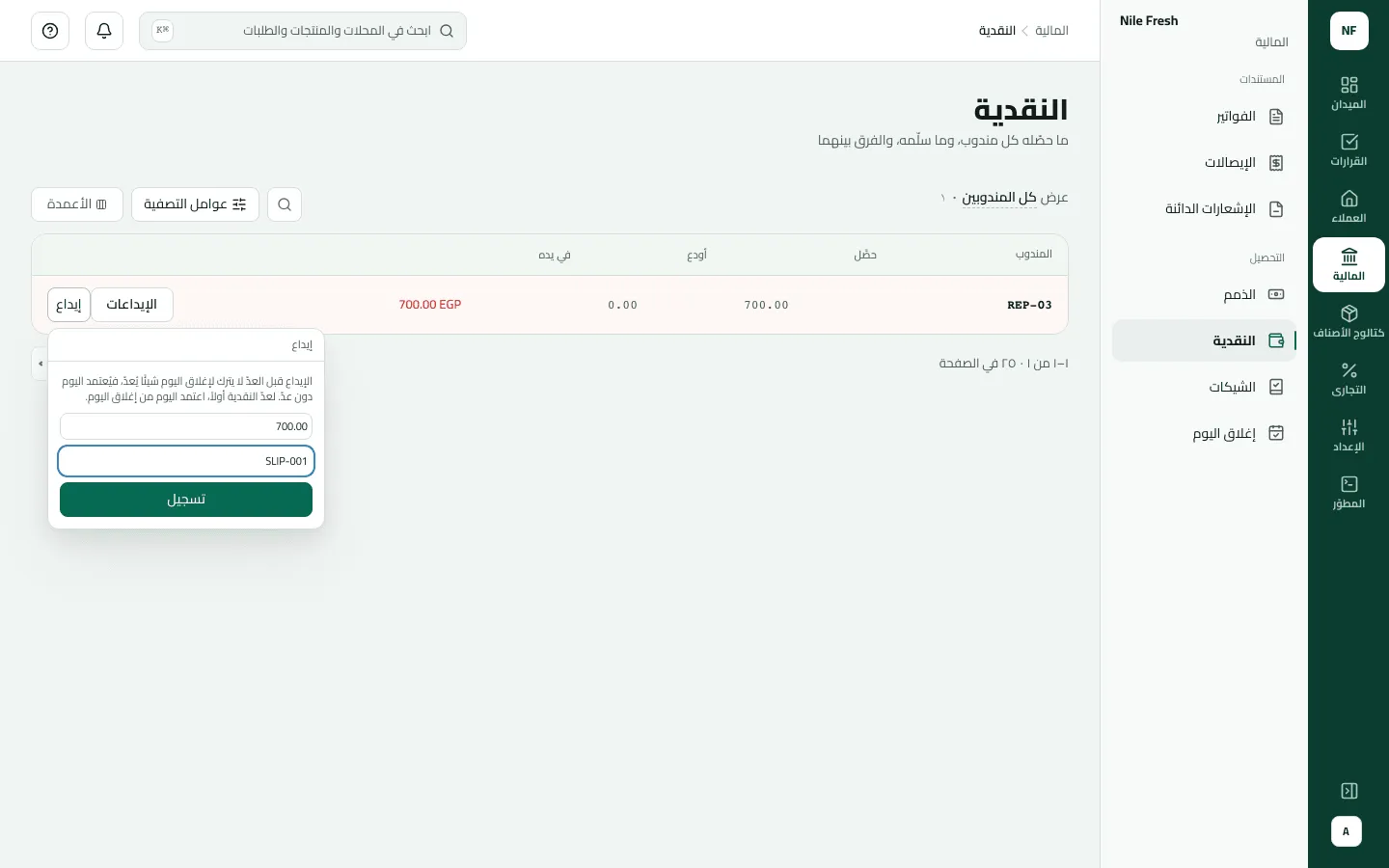Viewport: 1389px width, 868px height.
Task: Toggle the إيداع button for REP-03
Action: click(x=68, y=305)
